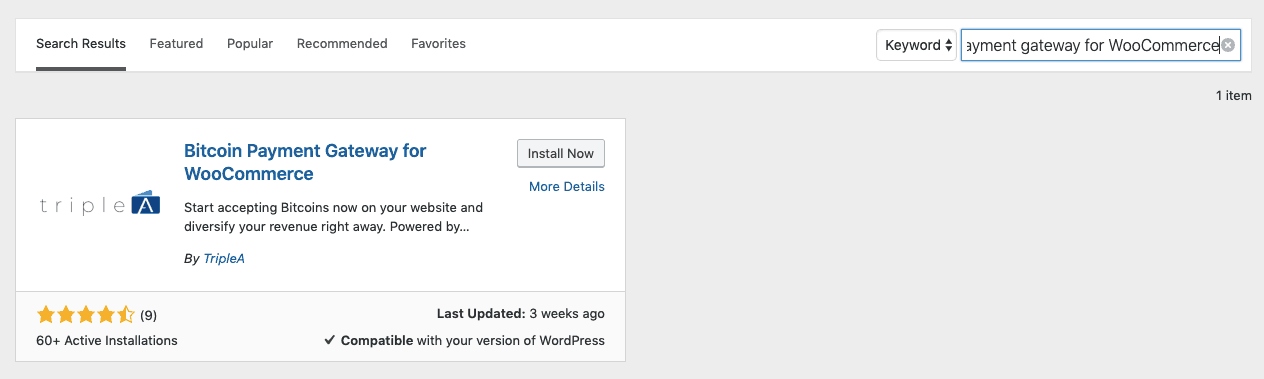This screenshot has height=379, width=1264.
Task: Click the compatibility checkmark icon
Action: (329, 340)
